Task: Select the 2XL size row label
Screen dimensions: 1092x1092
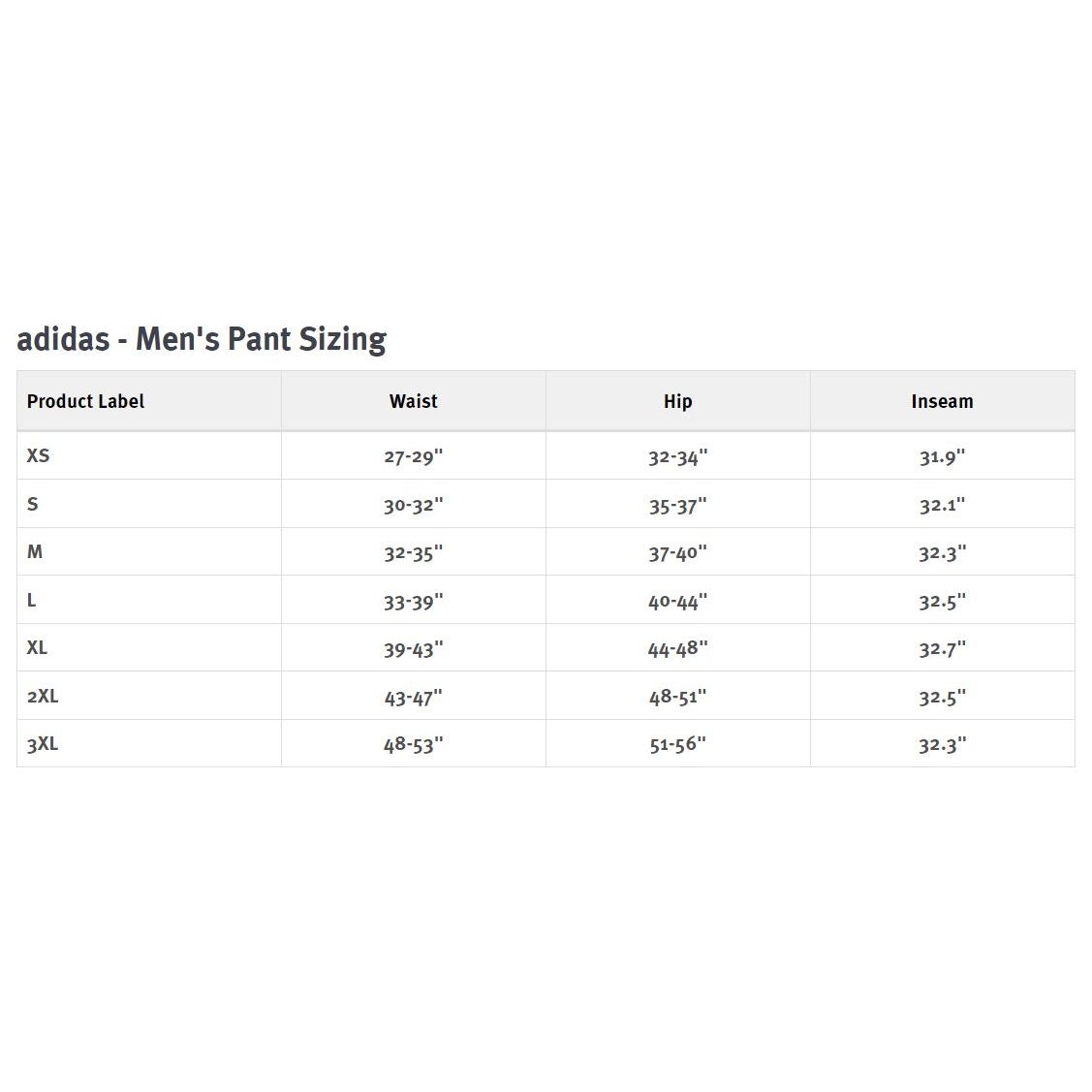Action: pyautogui.click(x=43, y=696)
